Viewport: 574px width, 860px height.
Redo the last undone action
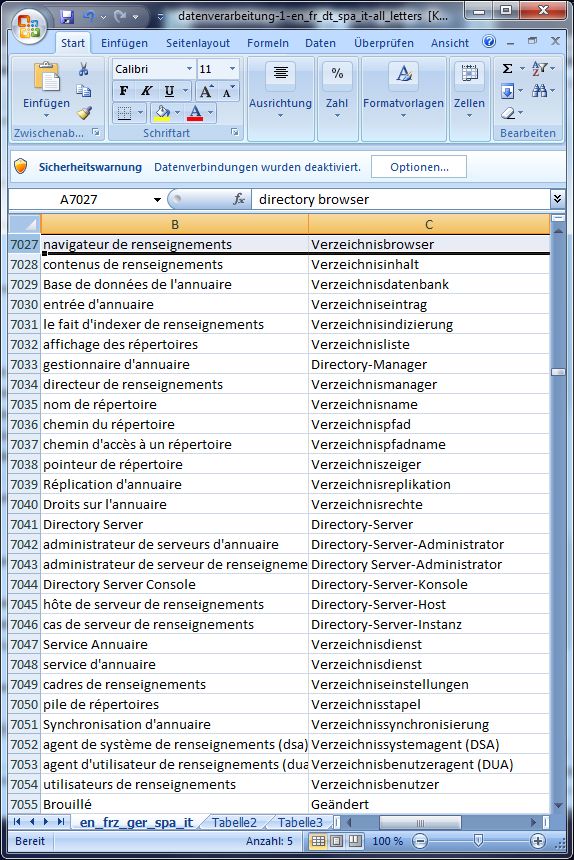(x=120, y=16)
